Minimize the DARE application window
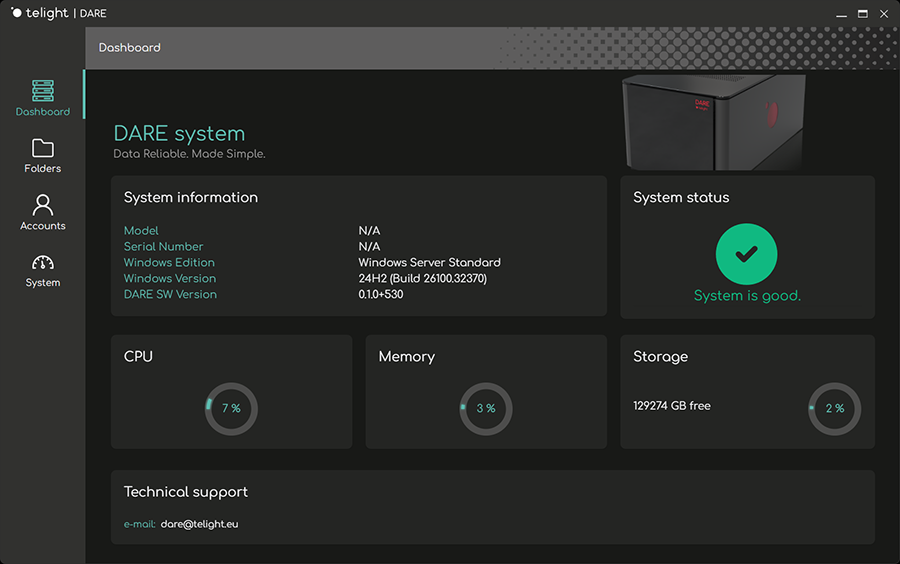 [840, 14]
